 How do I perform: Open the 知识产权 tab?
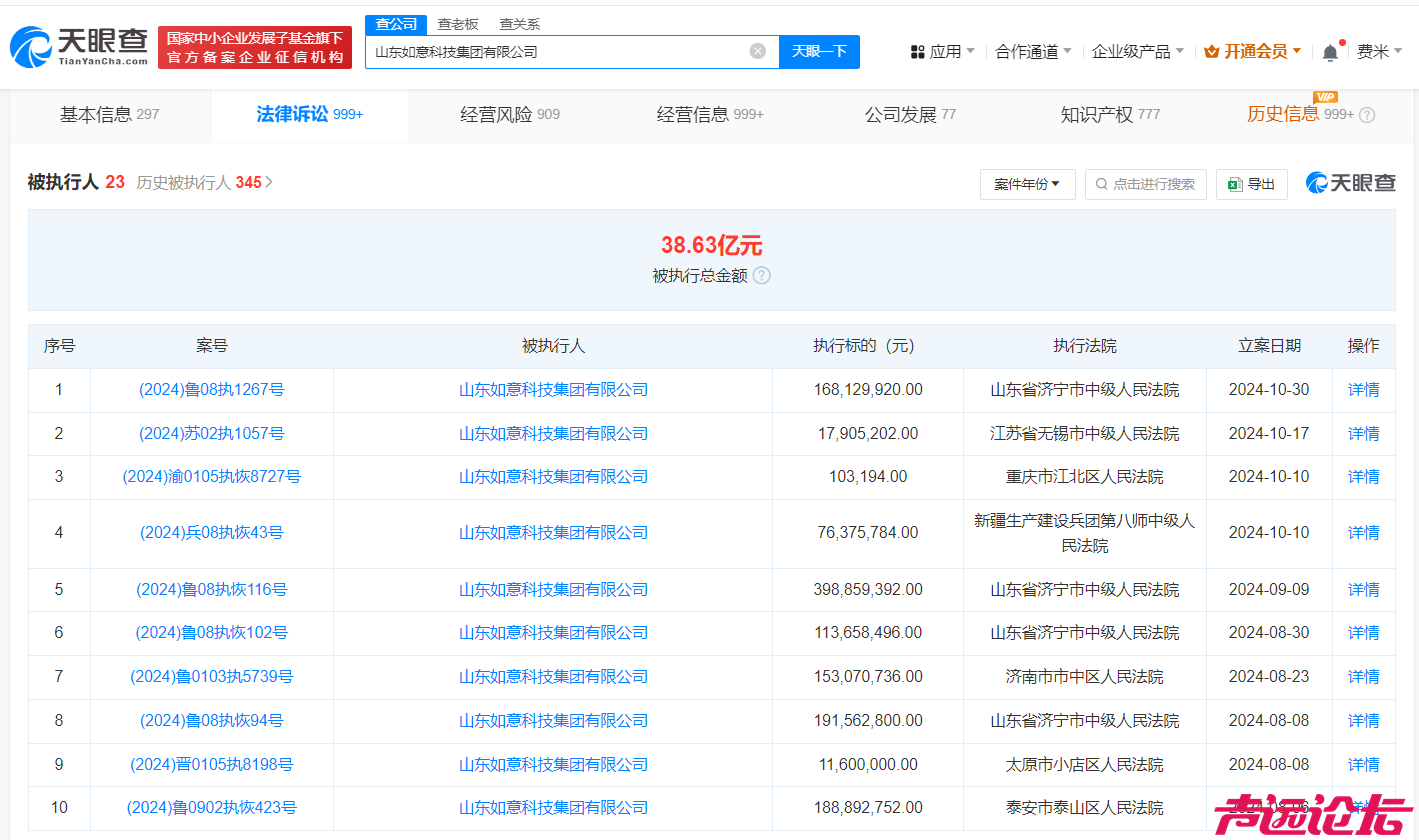1110,115
